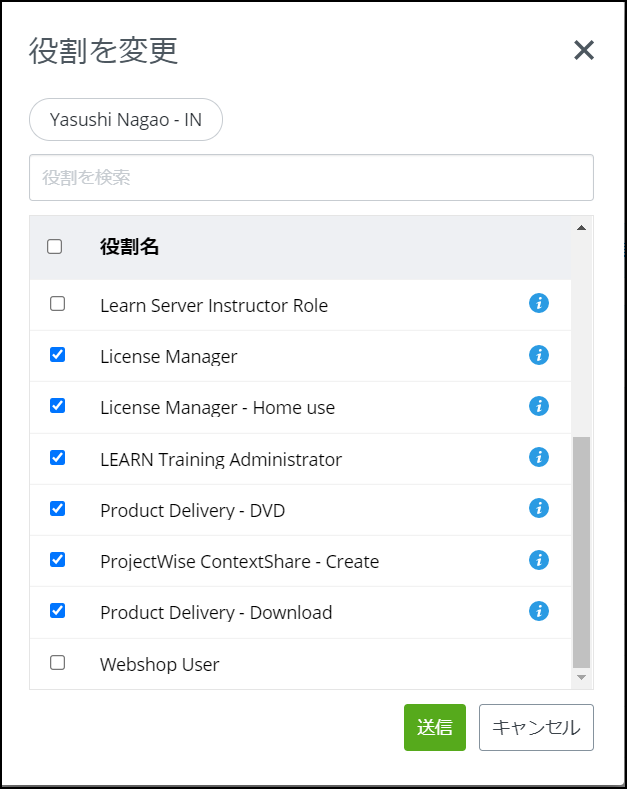Screen dimensions: 627x789
Task: Click scrollbar down arrow in role list
Action: [x=581, y=678]
